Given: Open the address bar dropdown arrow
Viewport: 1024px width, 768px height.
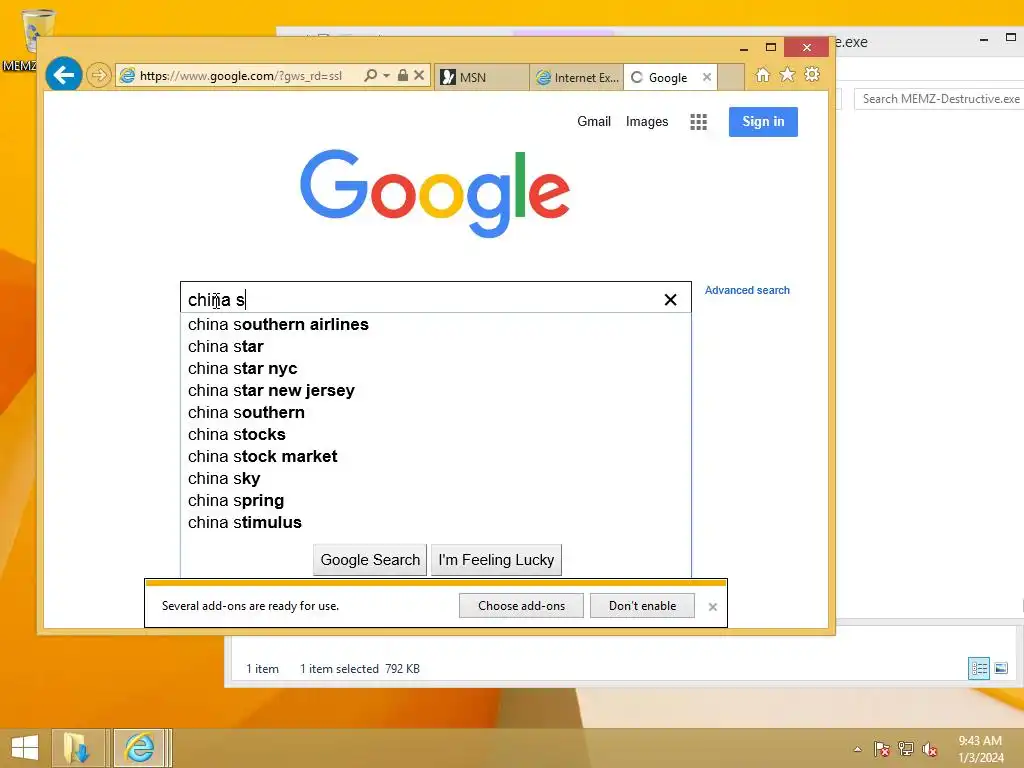Looking at the screenshot, I should click(387, 76).
